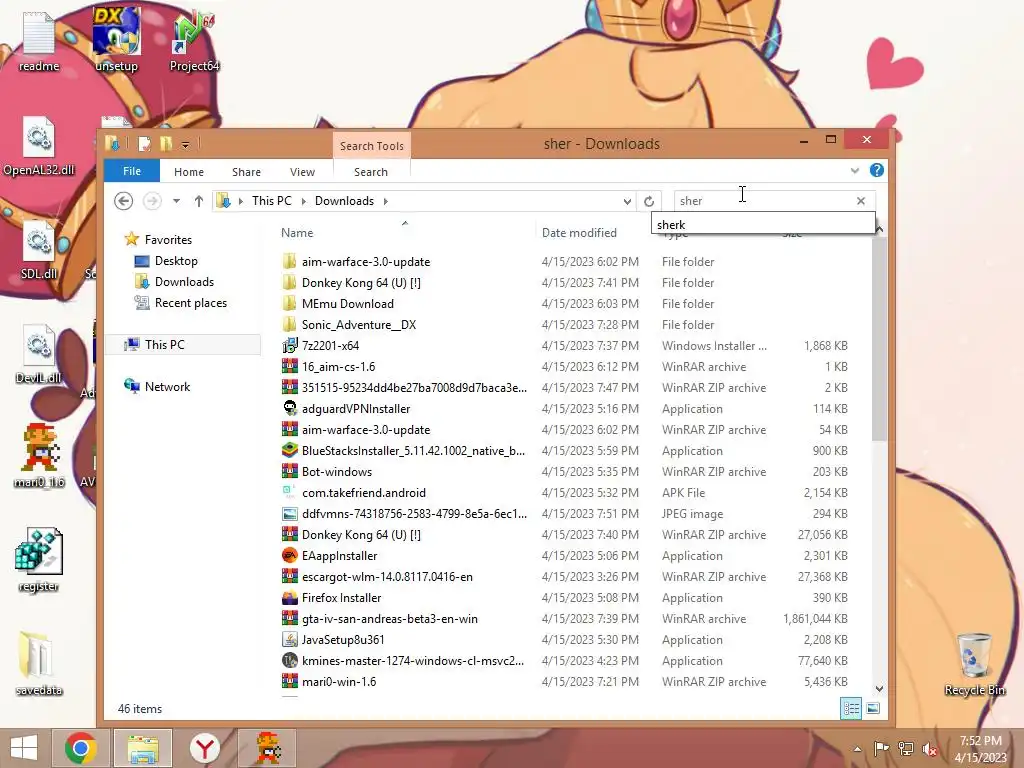Screen dimensions: 1024x768
Task: Open the muted volume icon in system tray
Action: pyautogui.click(x=929, y=749)
